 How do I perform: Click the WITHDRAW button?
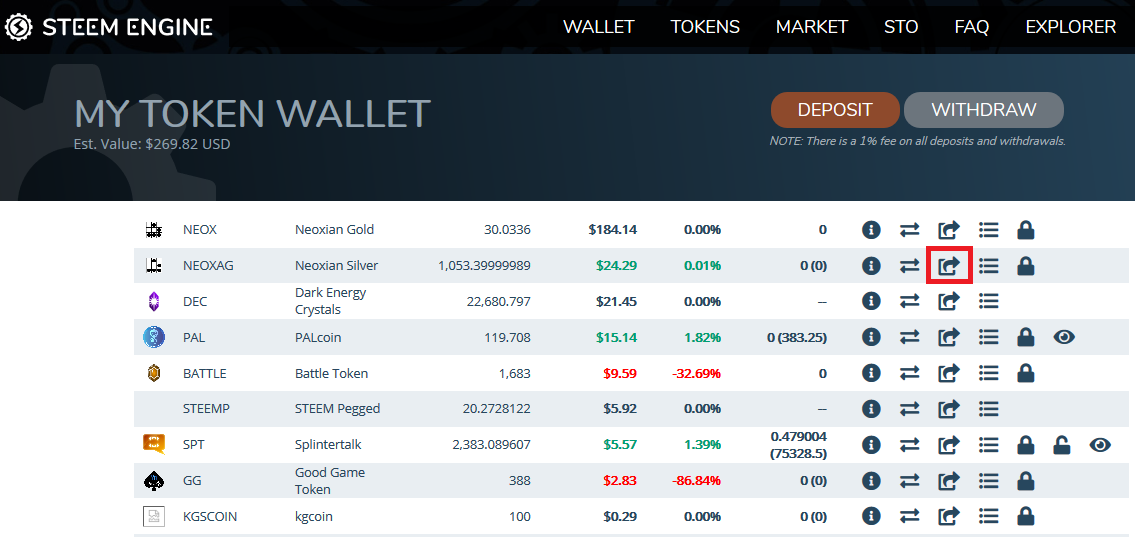coord(984,110)
